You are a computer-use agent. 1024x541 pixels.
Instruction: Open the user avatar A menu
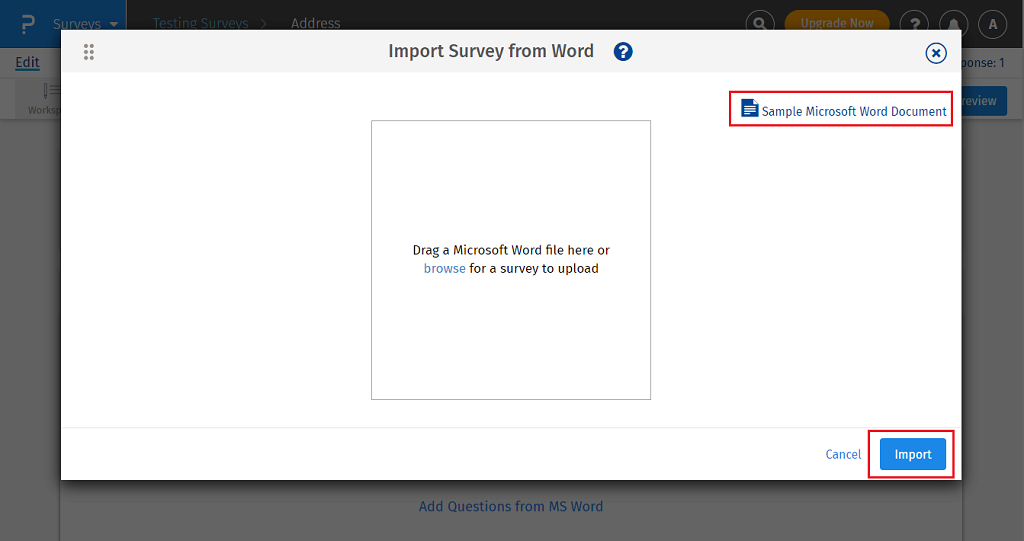click(x=991, y=23)
